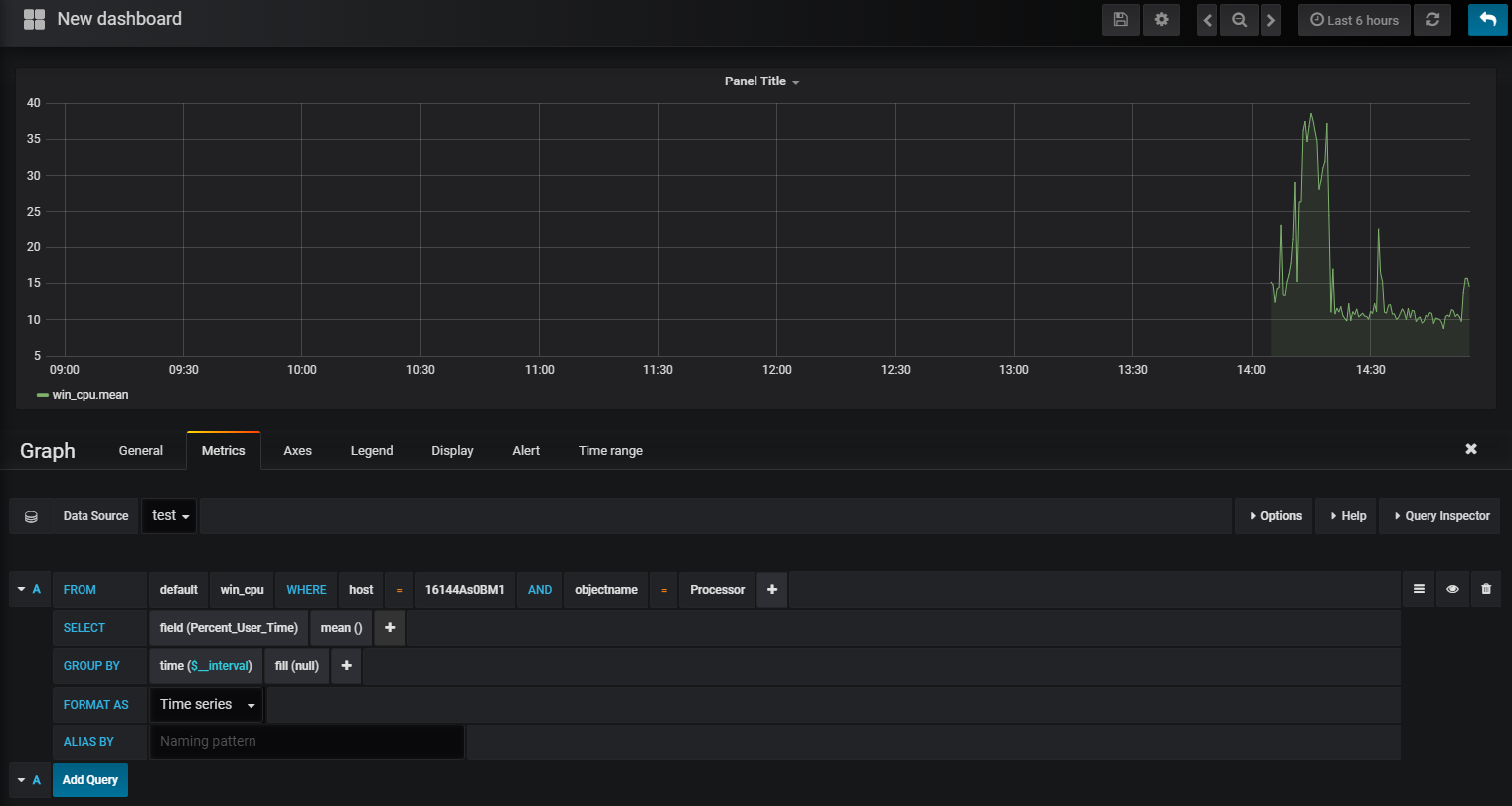
Task: Click the A toggle beside Add Query
Action: tap(30, 780)
